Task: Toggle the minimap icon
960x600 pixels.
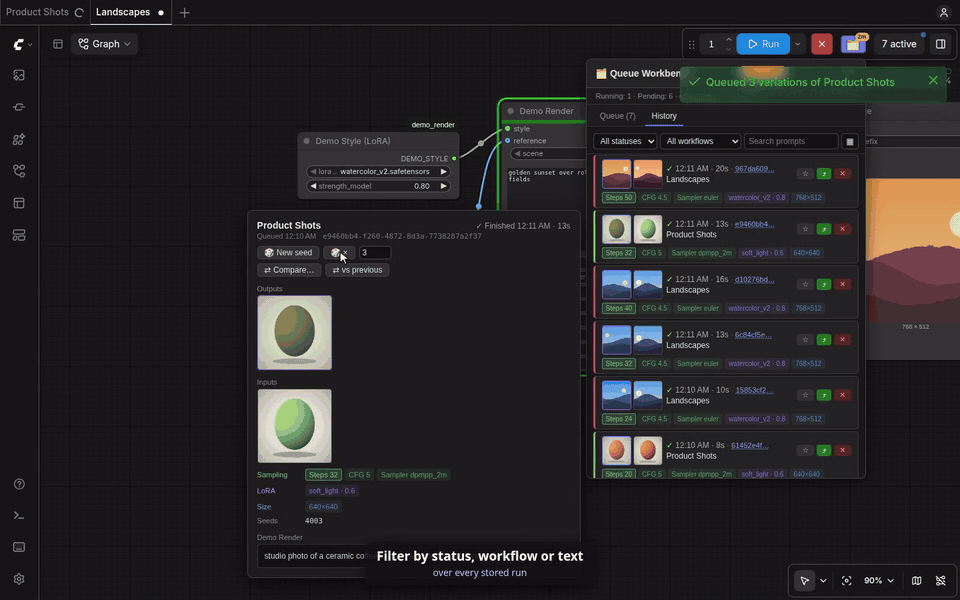Action: 917,580
